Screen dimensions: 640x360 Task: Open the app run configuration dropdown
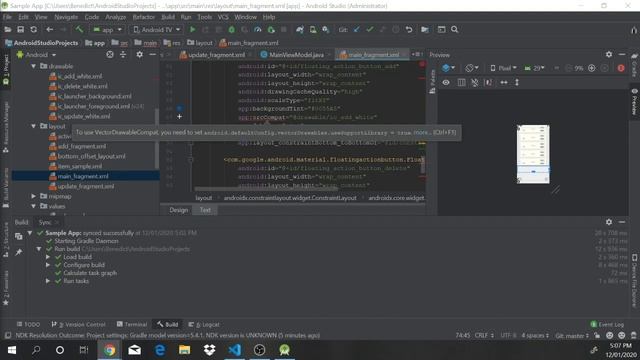click(108, 29)
